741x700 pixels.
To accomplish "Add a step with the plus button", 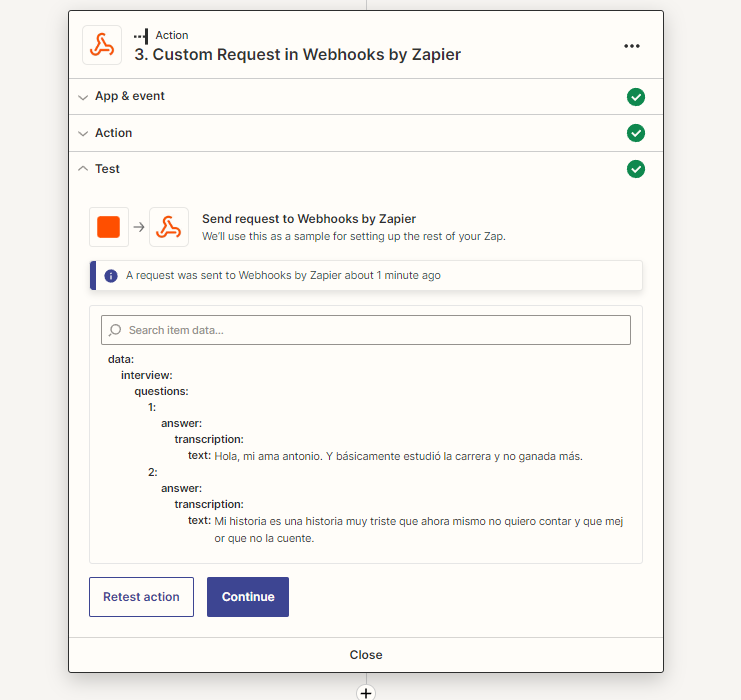I will tap(366, 693).
